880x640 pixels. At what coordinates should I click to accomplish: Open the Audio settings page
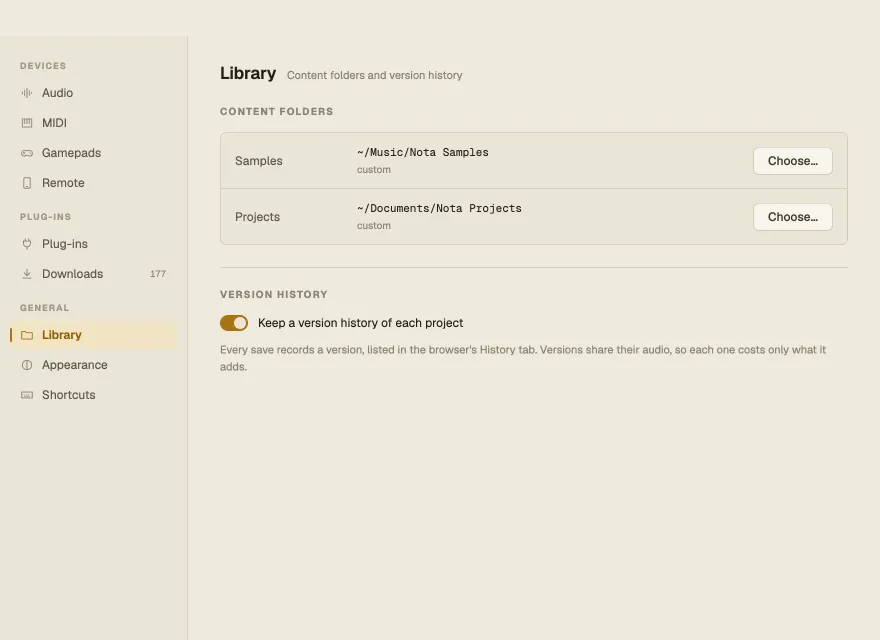point(93,93)
